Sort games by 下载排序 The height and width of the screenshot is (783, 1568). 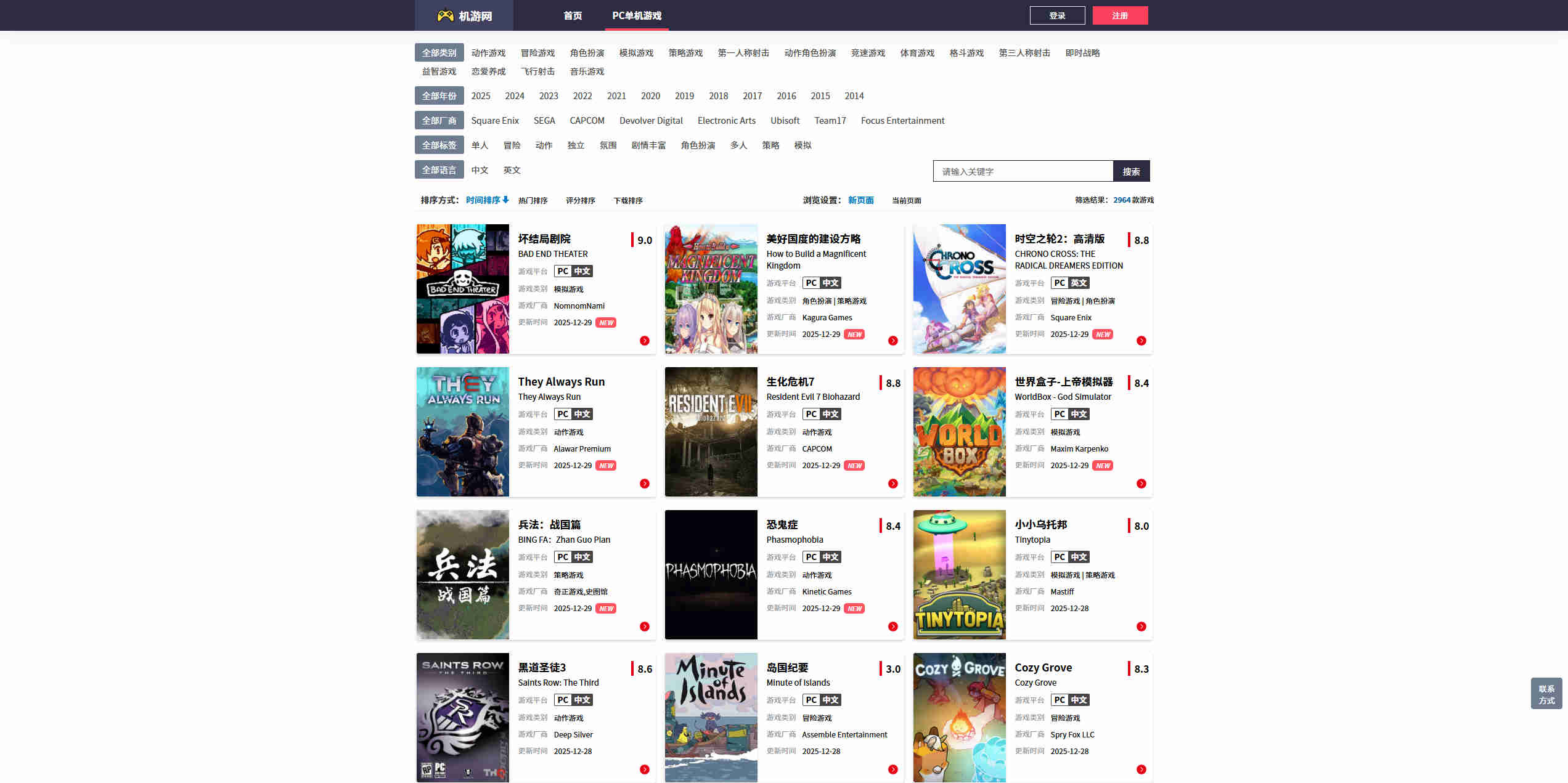(x=627, y=201)
